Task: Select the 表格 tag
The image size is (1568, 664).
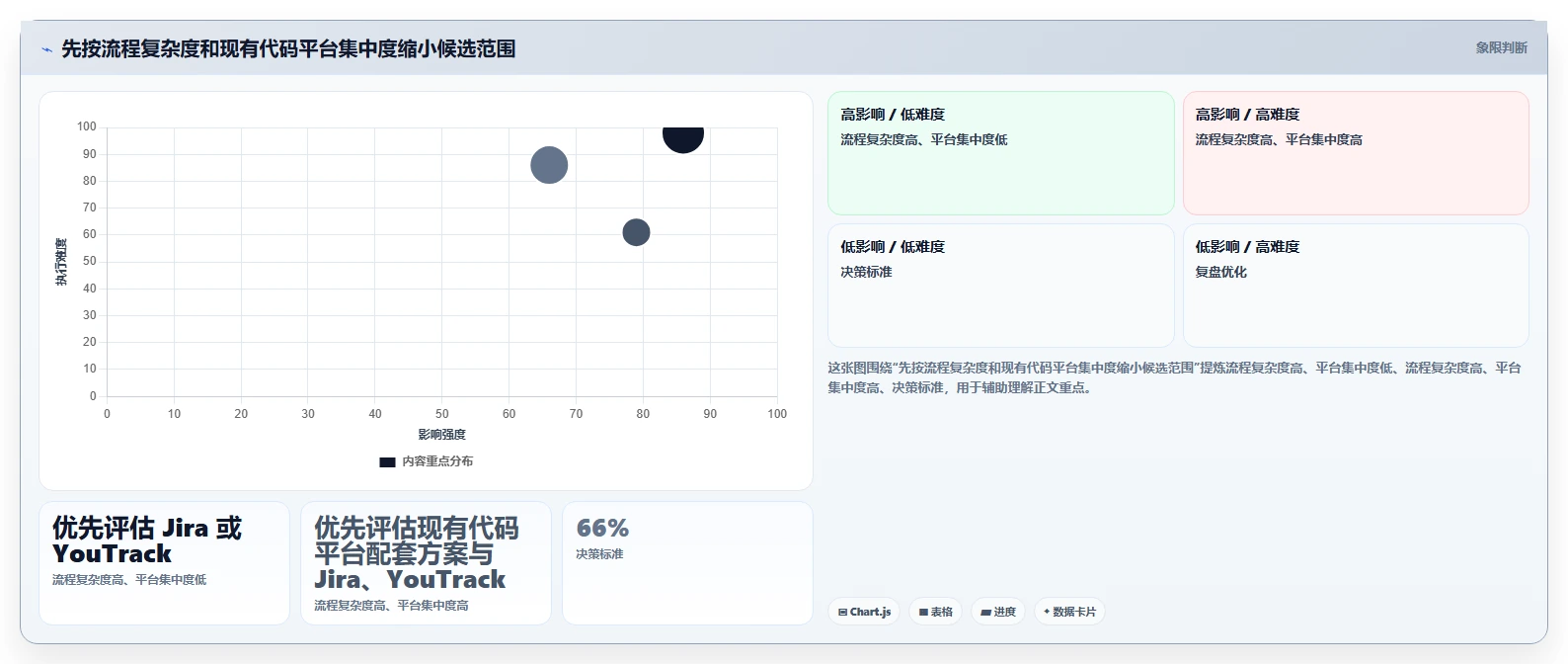Action: tap(935, 612)
